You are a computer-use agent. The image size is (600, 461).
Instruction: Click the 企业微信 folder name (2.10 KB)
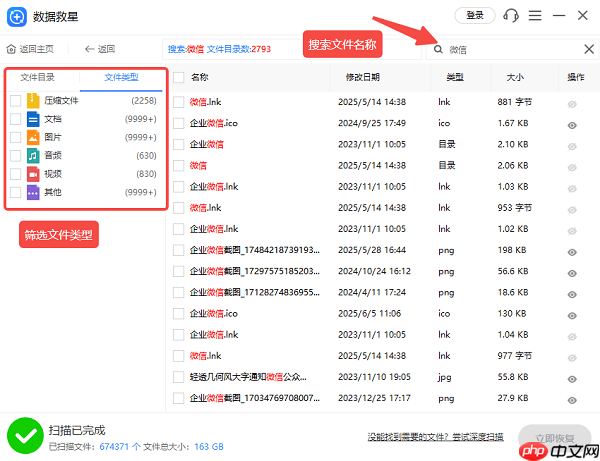coord(207,145)
